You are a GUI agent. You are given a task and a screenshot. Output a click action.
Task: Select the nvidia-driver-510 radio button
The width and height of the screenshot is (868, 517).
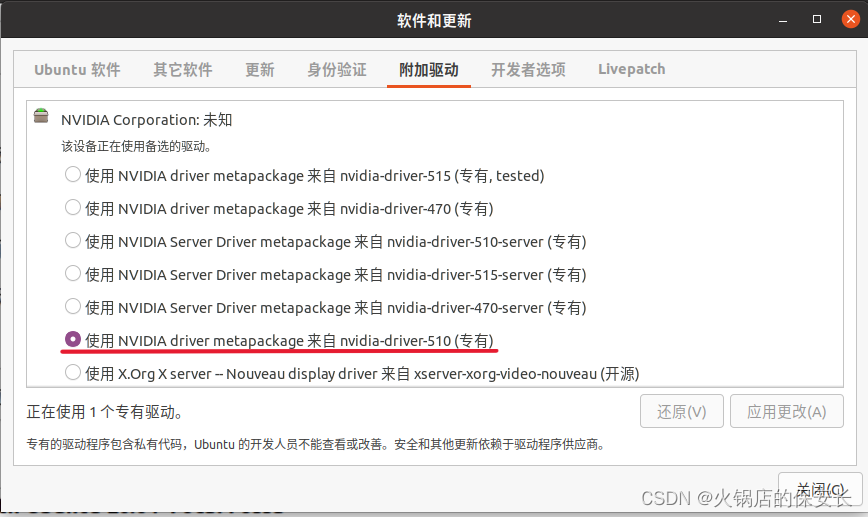click(x=73, y=339)
